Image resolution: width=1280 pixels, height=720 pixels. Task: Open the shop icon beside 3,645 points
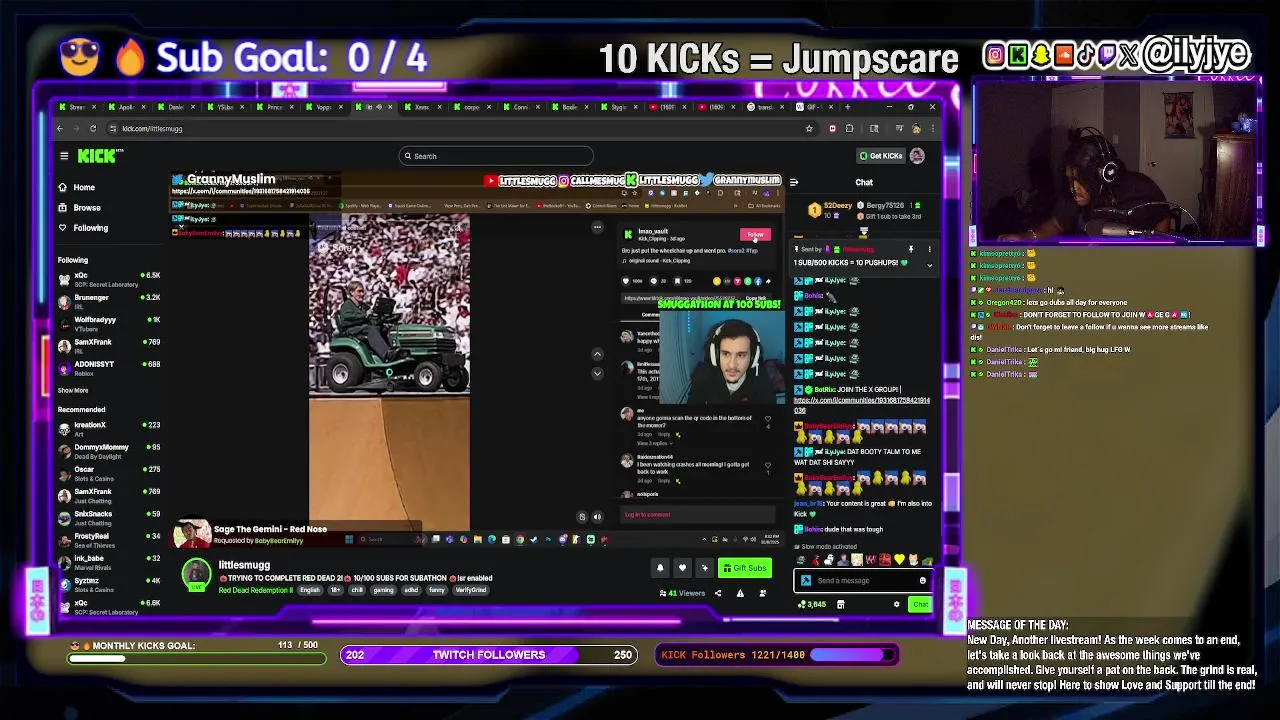pyautogui.click(x=840, y=604)
